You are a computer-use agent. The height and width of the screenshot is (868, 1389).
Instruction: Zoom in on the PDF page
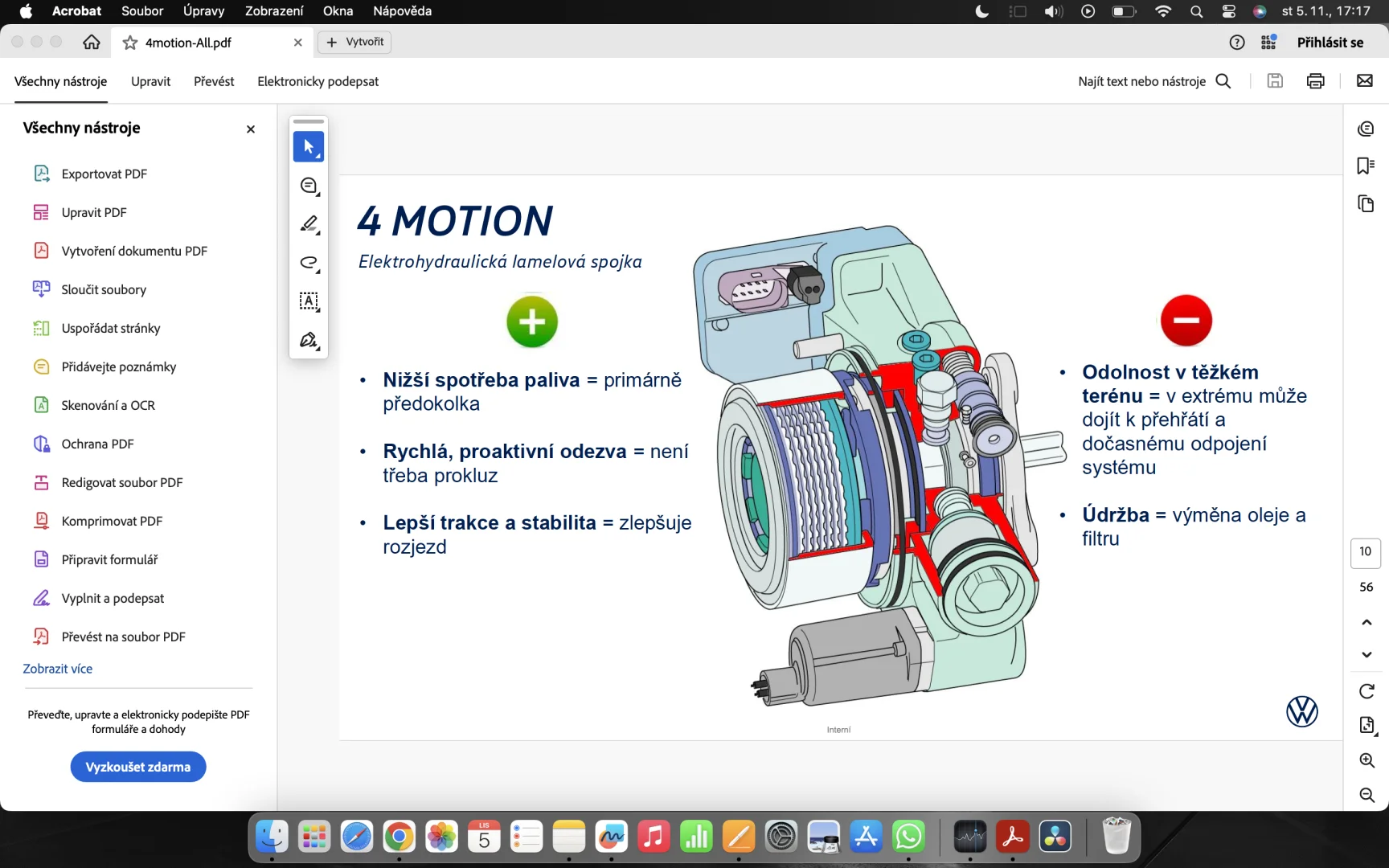coord(1366,760)
